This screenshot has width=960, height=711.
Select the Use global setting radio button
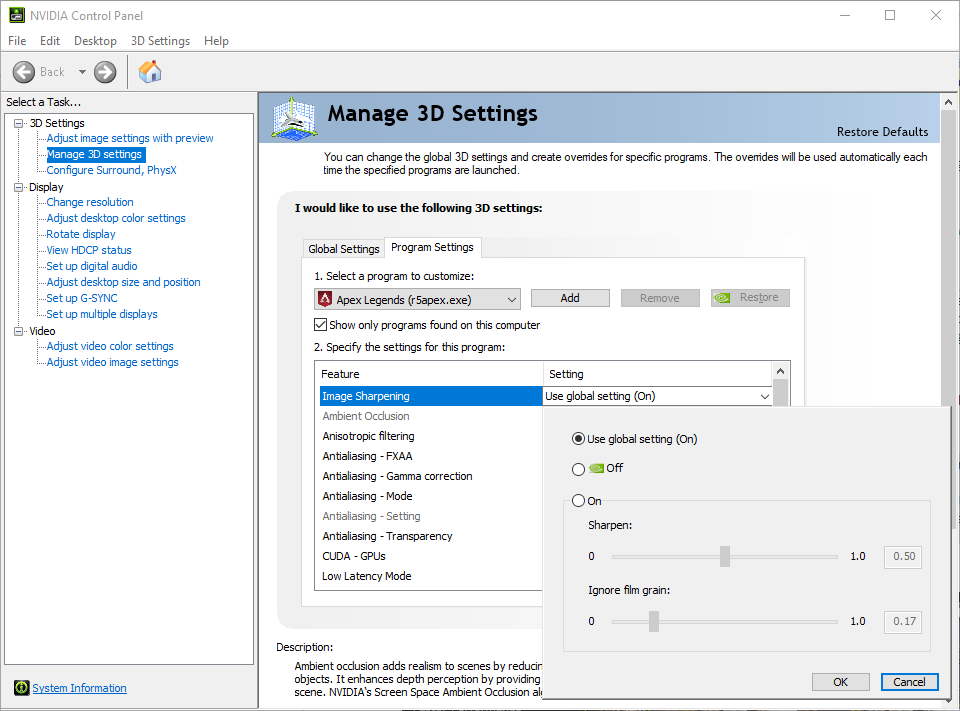point(578,439)
